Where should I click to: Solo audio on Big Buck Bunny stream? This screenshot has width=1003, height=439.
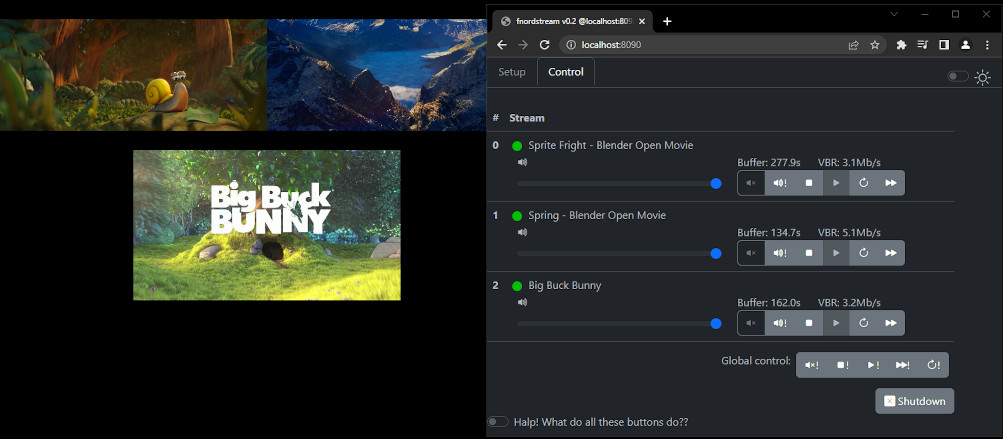(780, 323)
